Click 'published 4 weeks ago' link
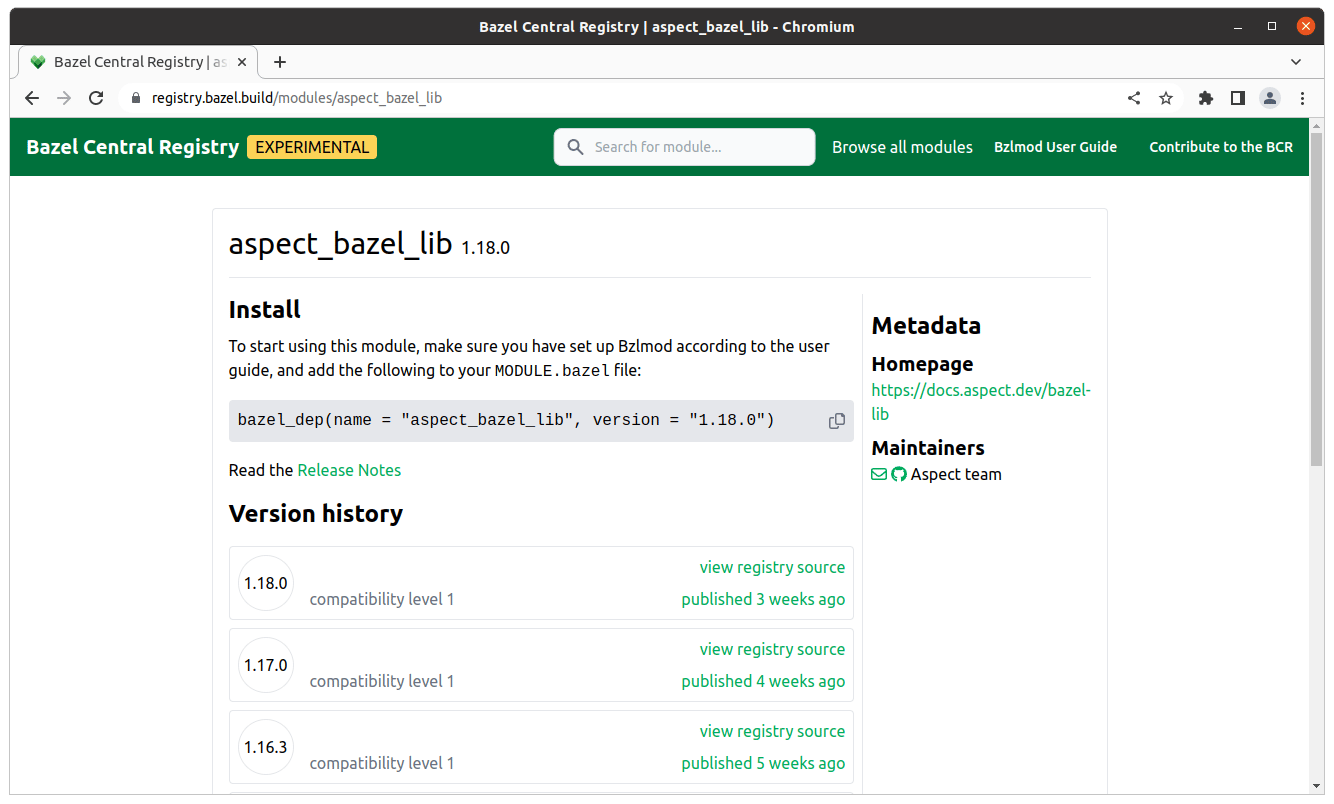Viewport: 1334px width, 804px height. (x=763, y=681)
